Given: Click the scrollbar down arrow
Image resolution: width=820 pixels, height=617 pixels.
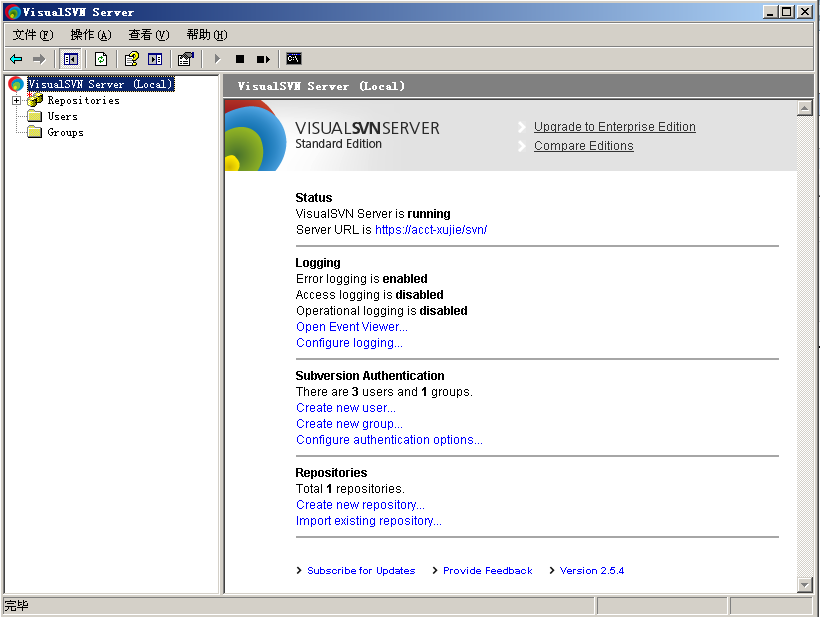Looking at the screenshot, I should click(804, 585).
